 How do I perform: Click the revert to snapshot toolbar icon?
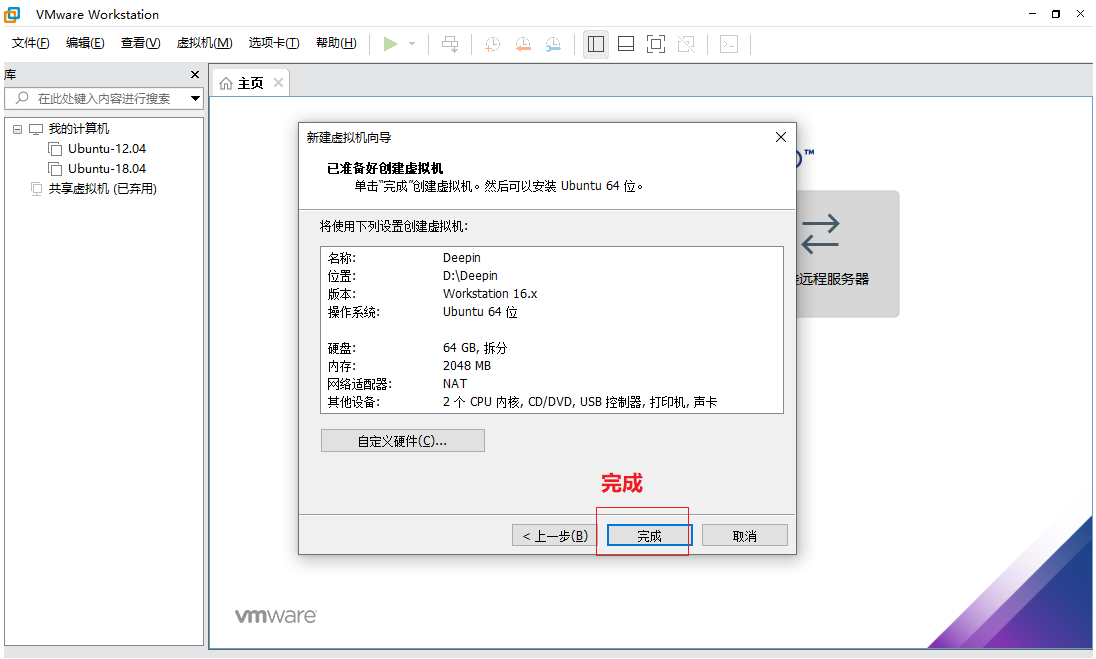(x=523, y=44)
